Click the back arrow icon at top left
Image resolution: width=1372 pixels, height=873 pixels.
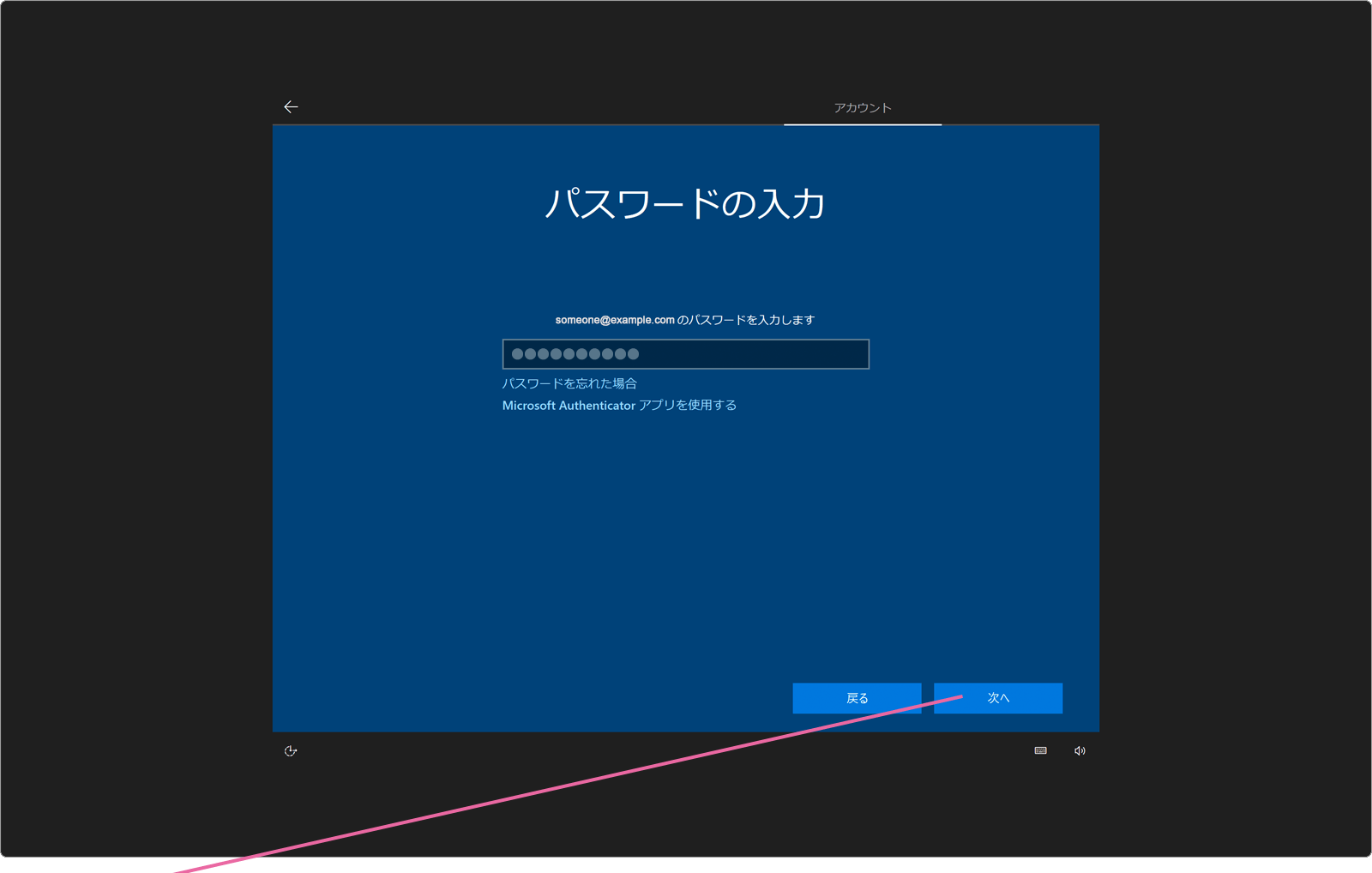point(291,107)
